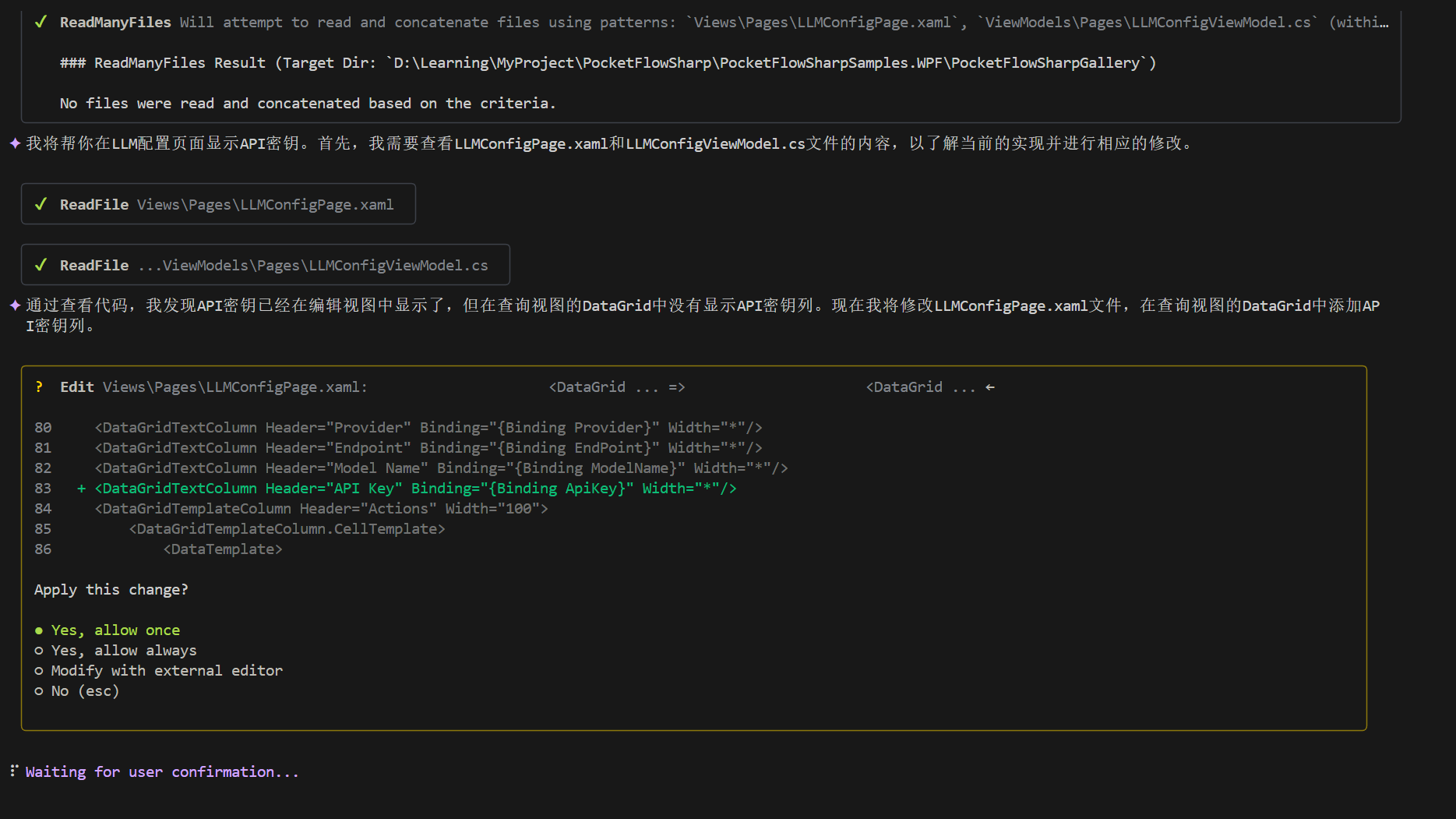This screenshot has width=1456, height=819.
Task: Choose Yes, allow once to apply change
Action: tap(115, 630)
